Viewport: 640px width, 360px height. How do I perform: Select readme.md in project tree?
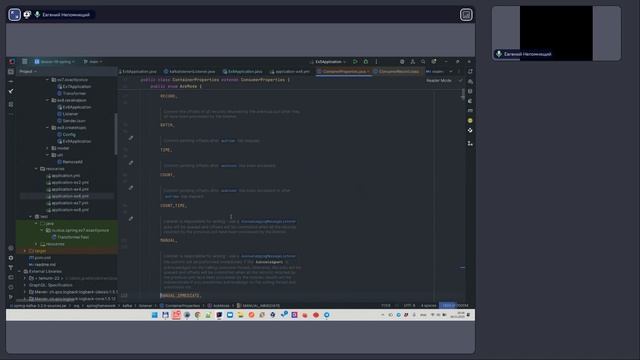(42, 264)
